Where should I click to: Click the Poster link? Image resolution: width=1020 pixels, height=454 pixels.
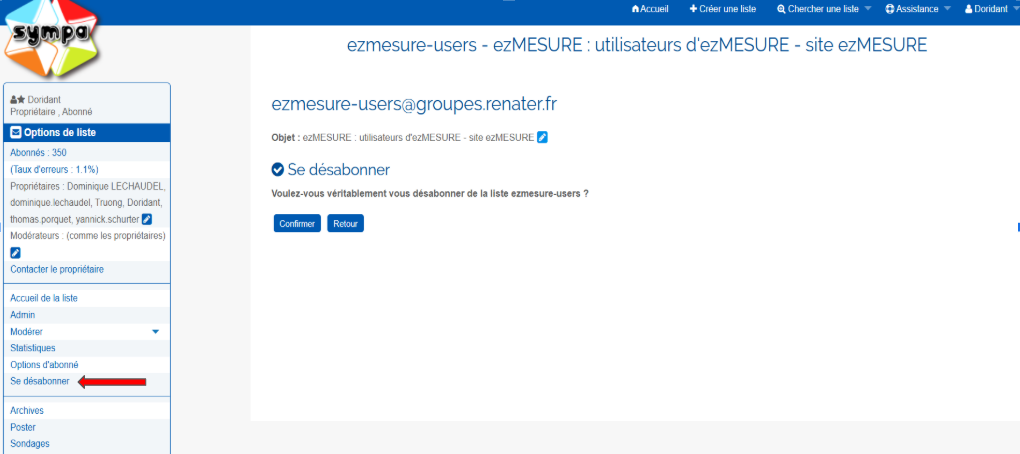23,427
